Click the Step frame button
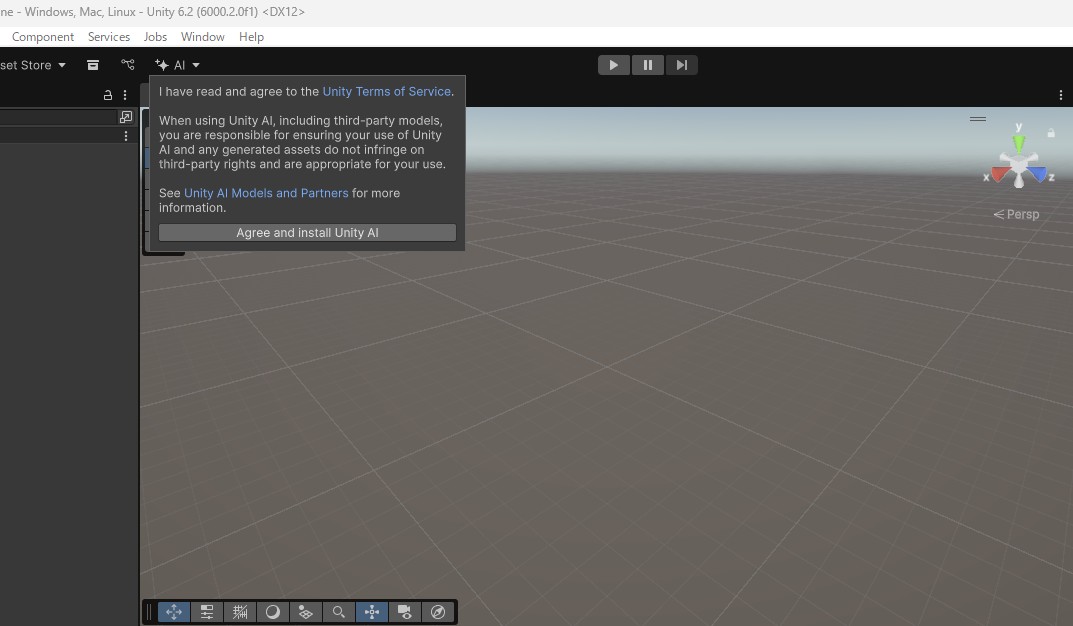This screenshot has height=626, width=1073. coord(682,65)
